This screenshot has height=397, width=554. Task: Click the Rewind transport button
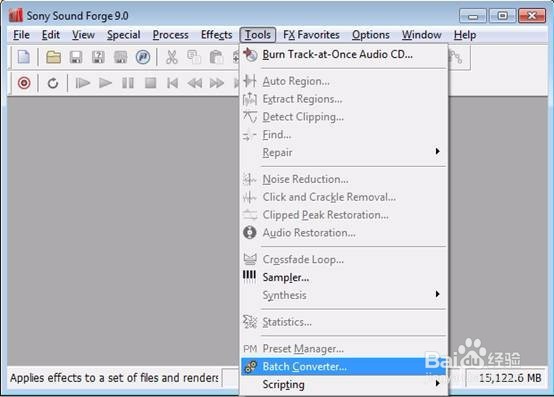pyautogui.click(x=195, y=83)
